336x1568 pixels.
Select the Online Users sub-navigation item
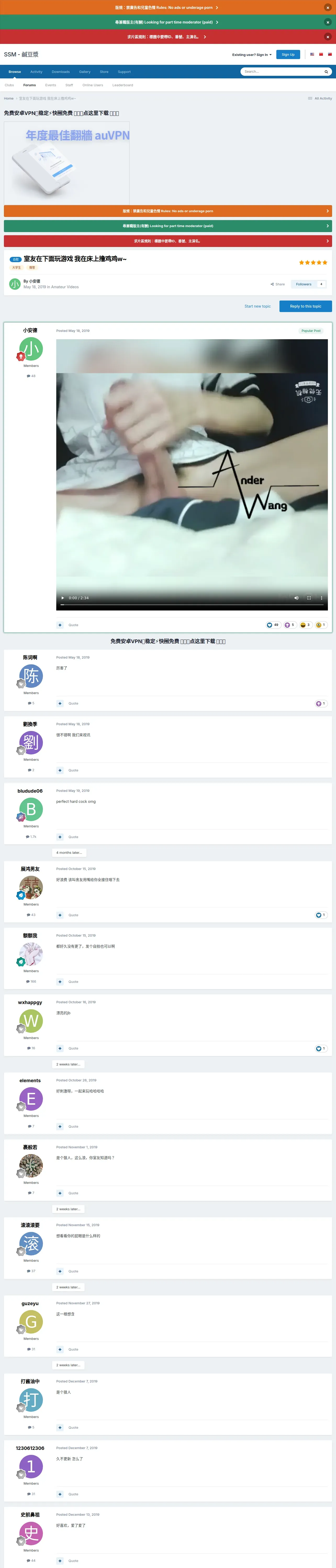click(x=93, y=85)
